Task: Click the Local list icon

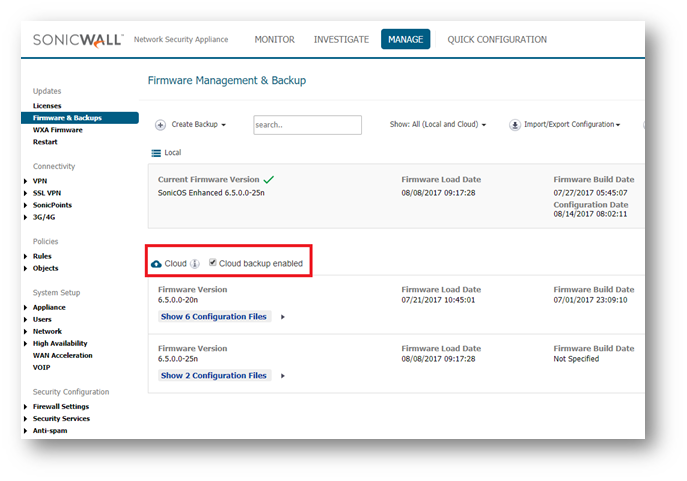Action: click(x=156, y=153)
